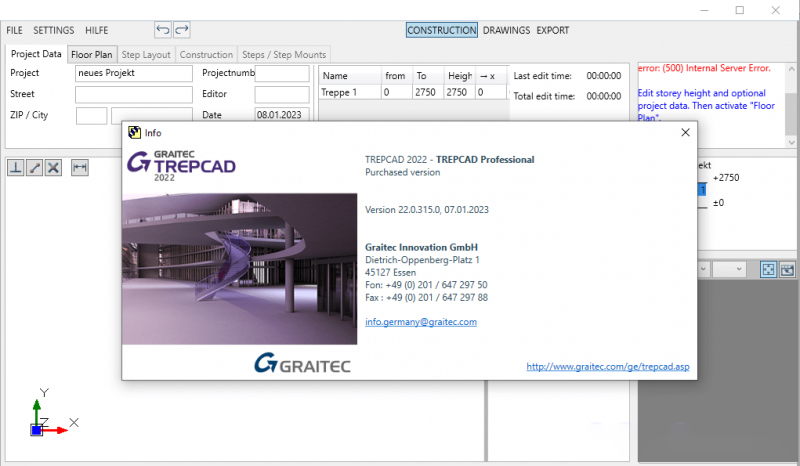Image resolution: width=800 pixels, height=466 pixels.
Task: Click the view export icon beside zoom extents
Action: click(787, 269)
